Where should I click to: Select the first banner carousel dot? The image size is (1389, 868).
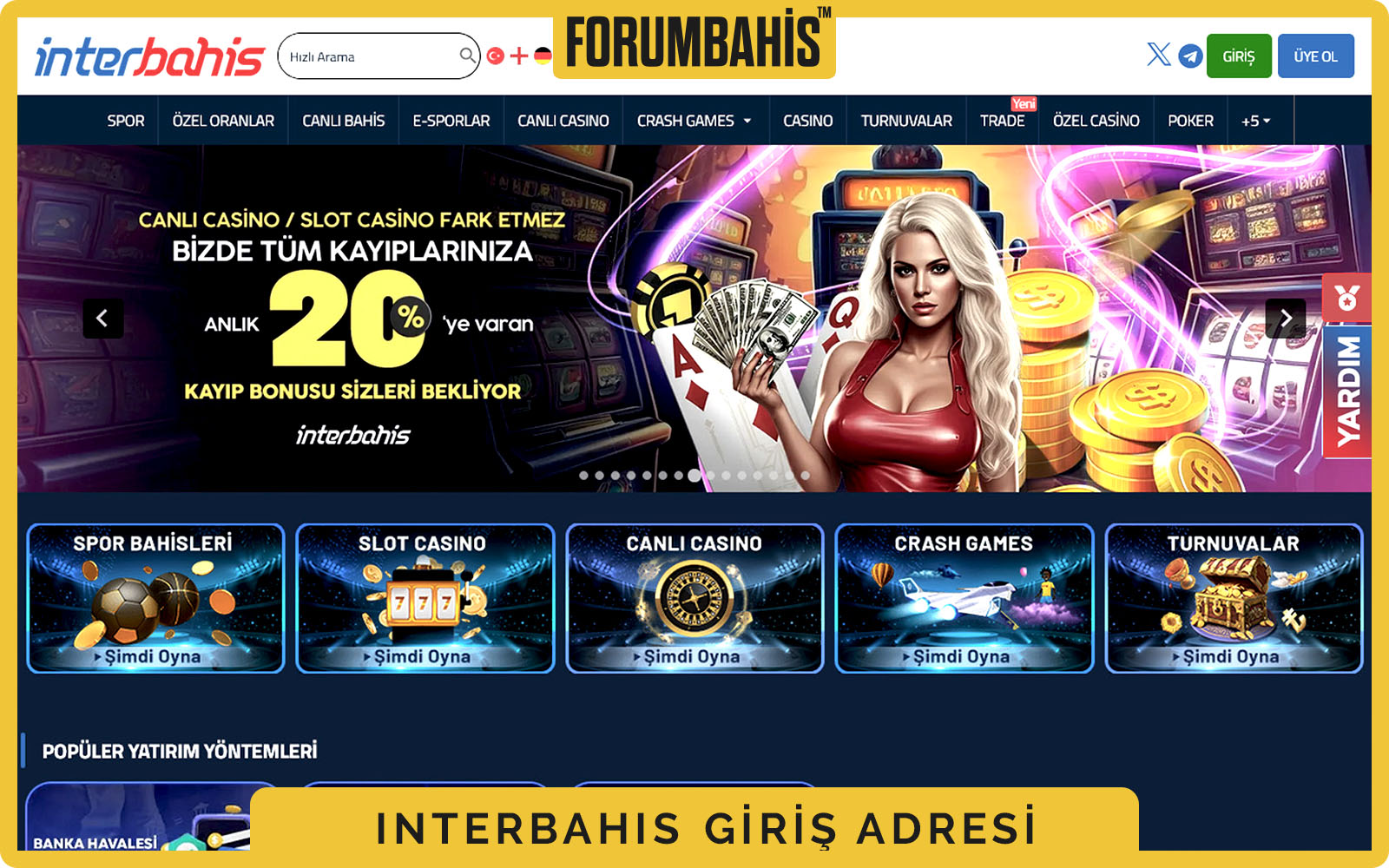tap(583, 476)
